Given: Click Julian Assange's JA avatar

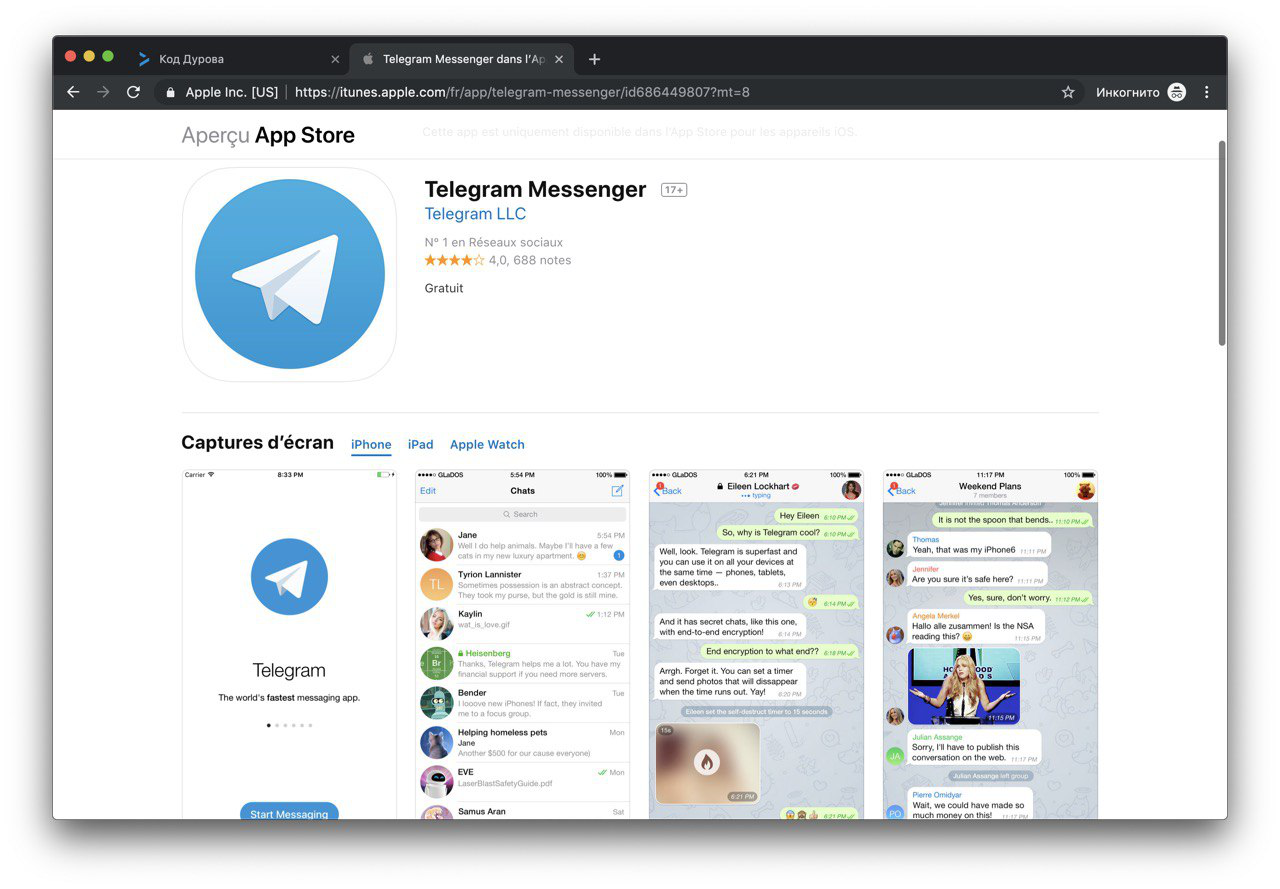Looking at the screenshot, I should pos(896,756).
